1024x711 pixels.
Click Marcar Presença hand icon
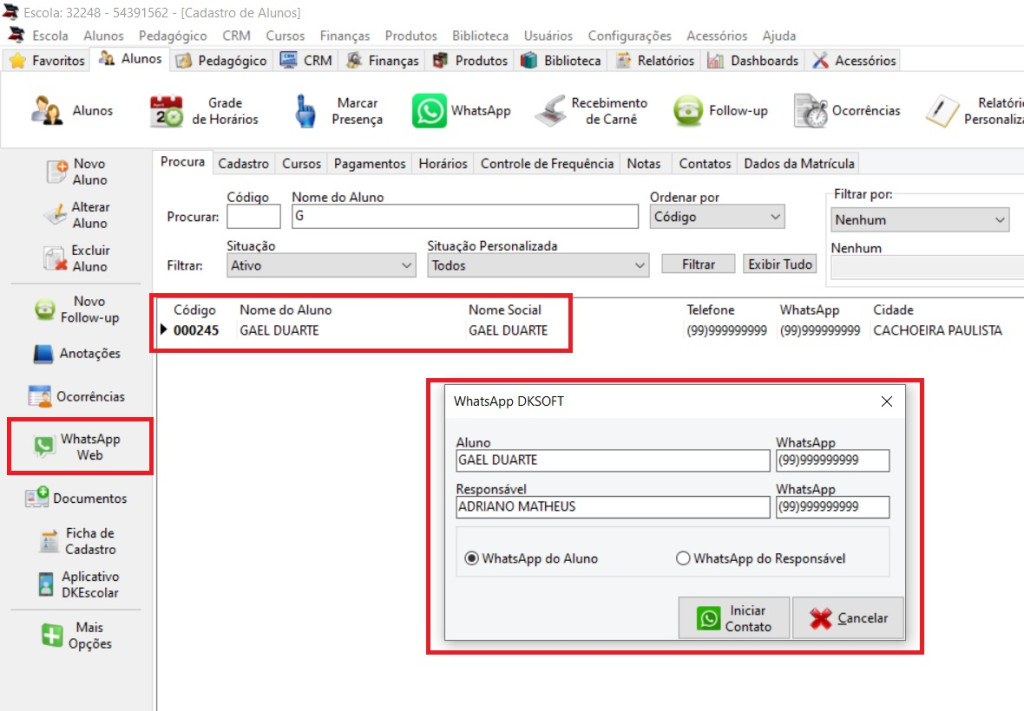(304, 111)
